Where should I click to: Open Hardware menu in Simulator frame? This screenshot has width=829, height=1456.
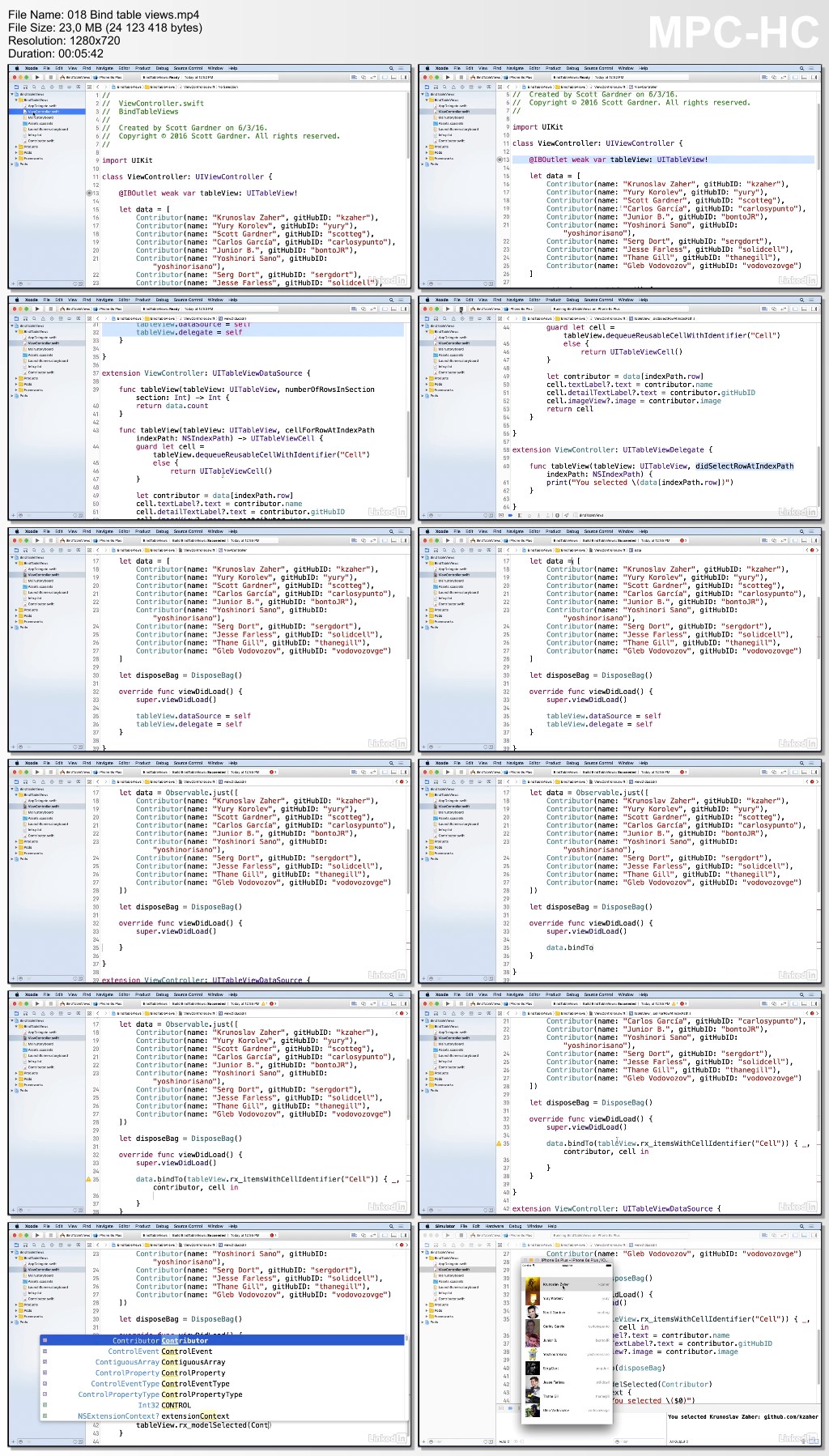coord(495,1226)
